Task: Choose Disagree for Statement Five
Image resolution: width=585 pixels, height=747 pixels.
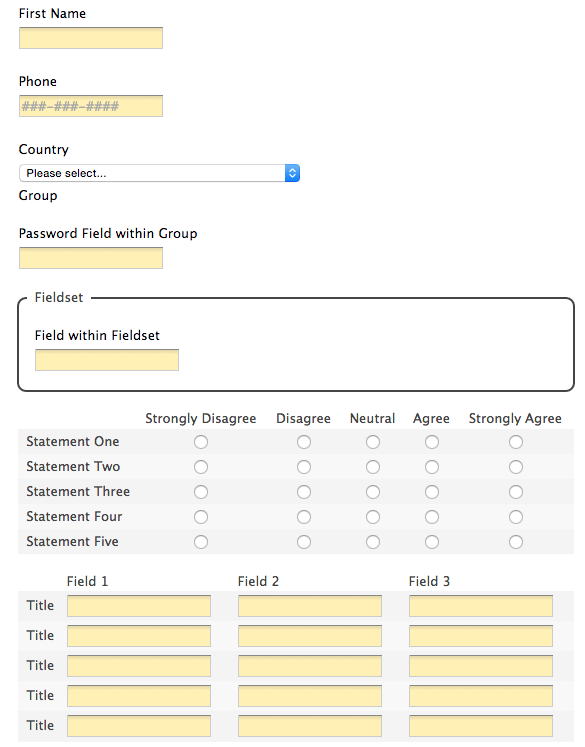Action: (x=304, y=542)
